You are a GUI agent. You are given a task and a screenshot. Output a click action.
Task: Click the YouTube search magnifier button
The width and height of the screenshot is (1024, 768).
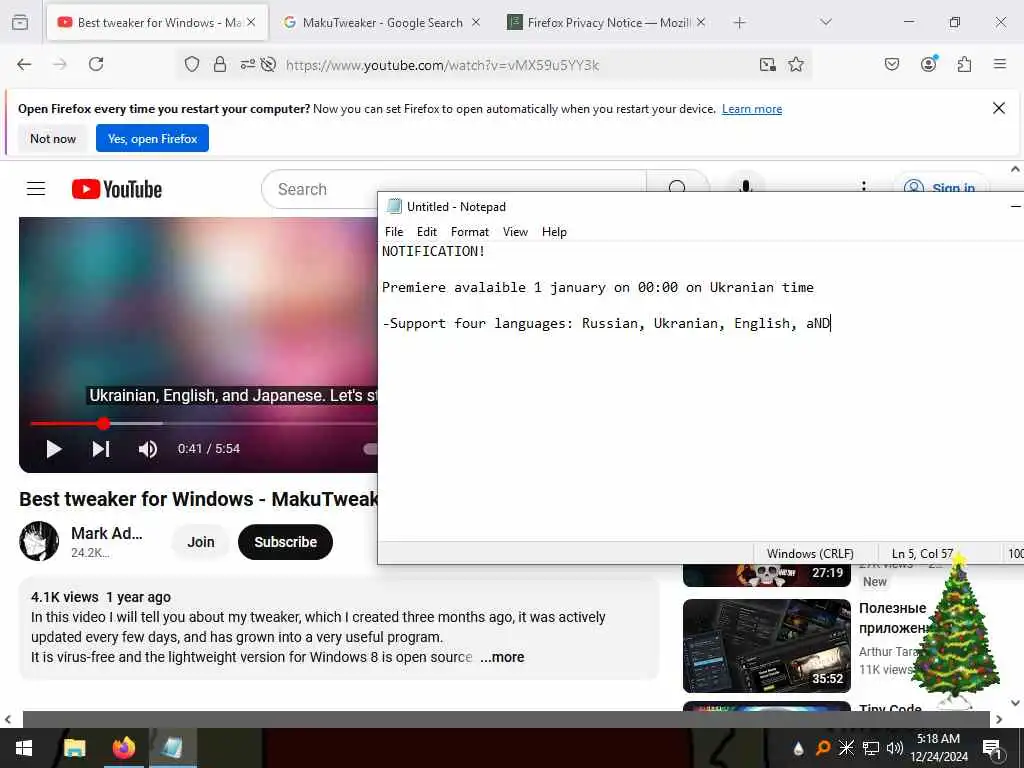click(x=677, y=185)
